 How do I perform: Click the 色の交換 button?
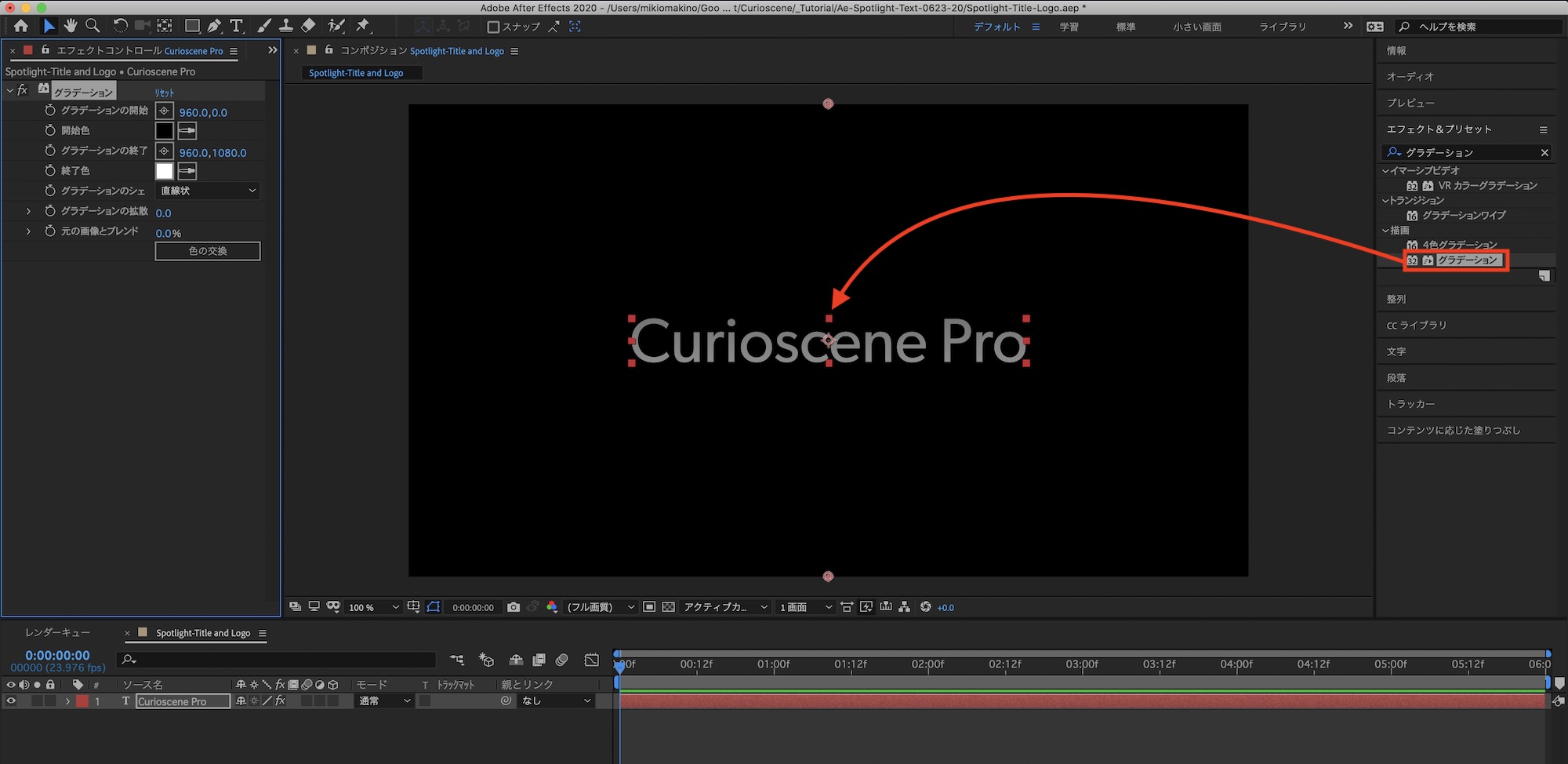[208, 251]
